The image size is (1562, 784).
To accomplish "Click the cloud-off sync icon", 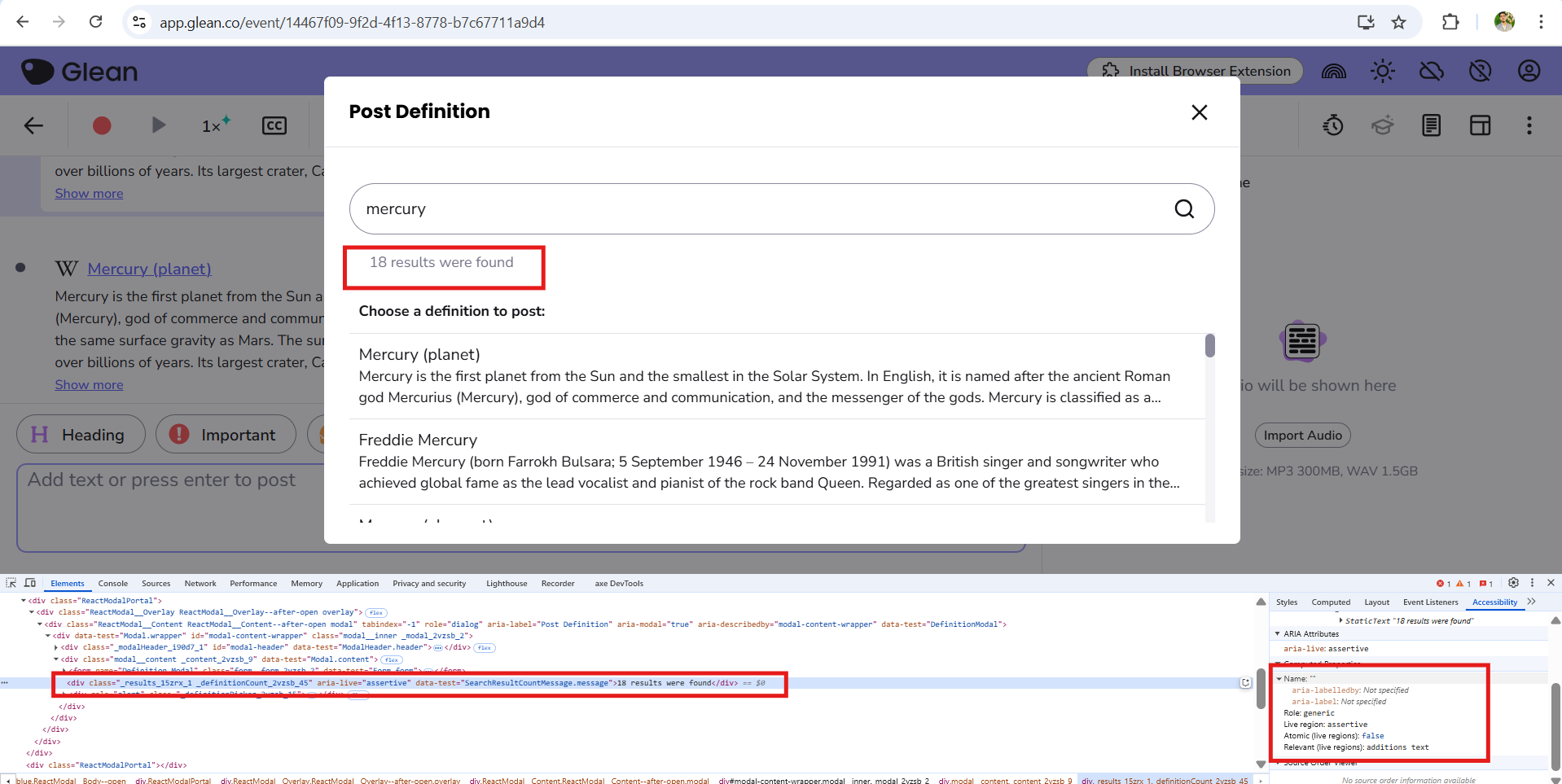I will (x=1431, y=72).
